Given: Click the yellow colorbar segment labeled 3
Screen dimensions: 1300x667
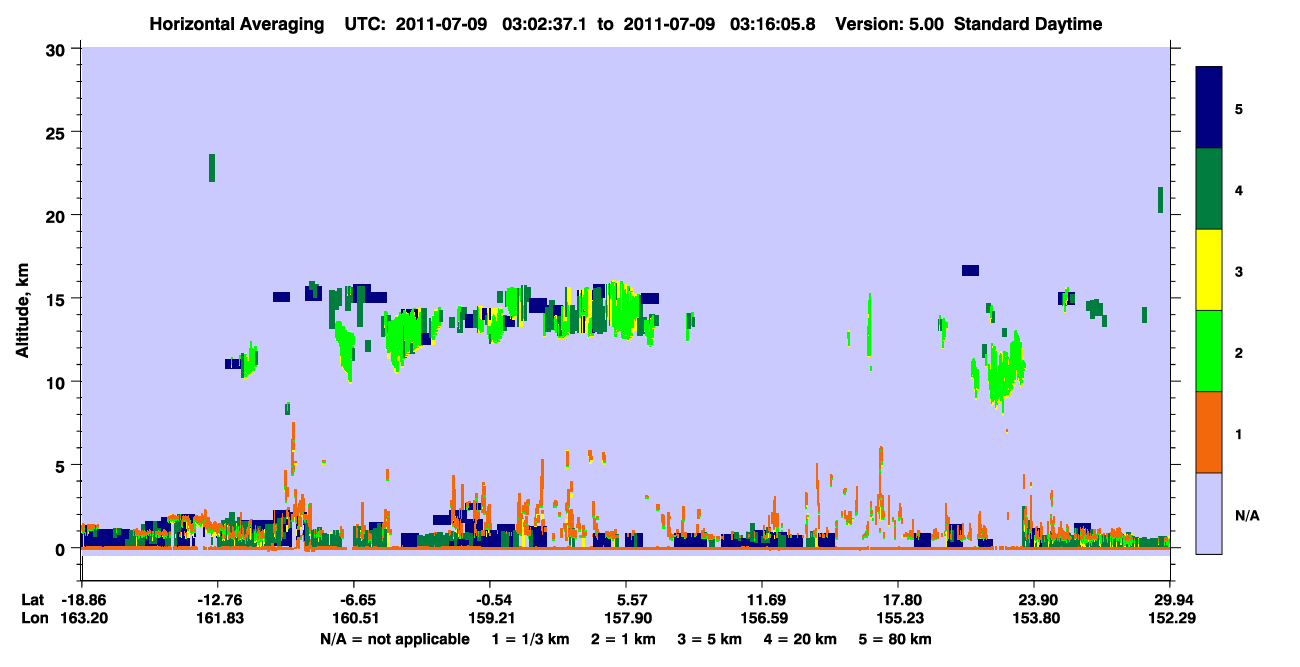Looking at the screenshot, I should (x=1209, y=270).
